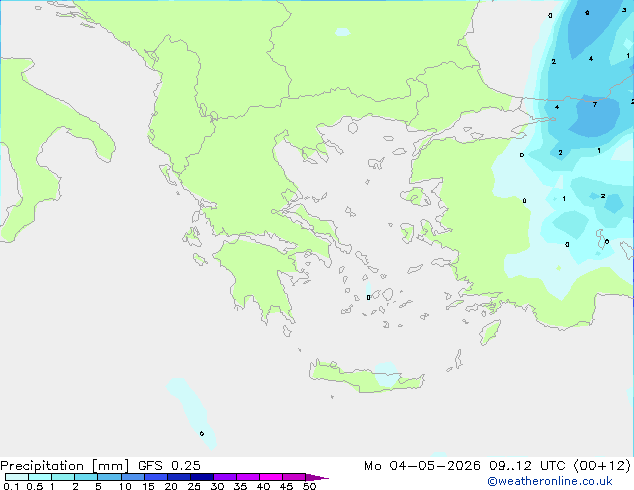Click the 10–15 mm legend color box
This screenshot has height=490, width=634.
click(x=132, y=477)
